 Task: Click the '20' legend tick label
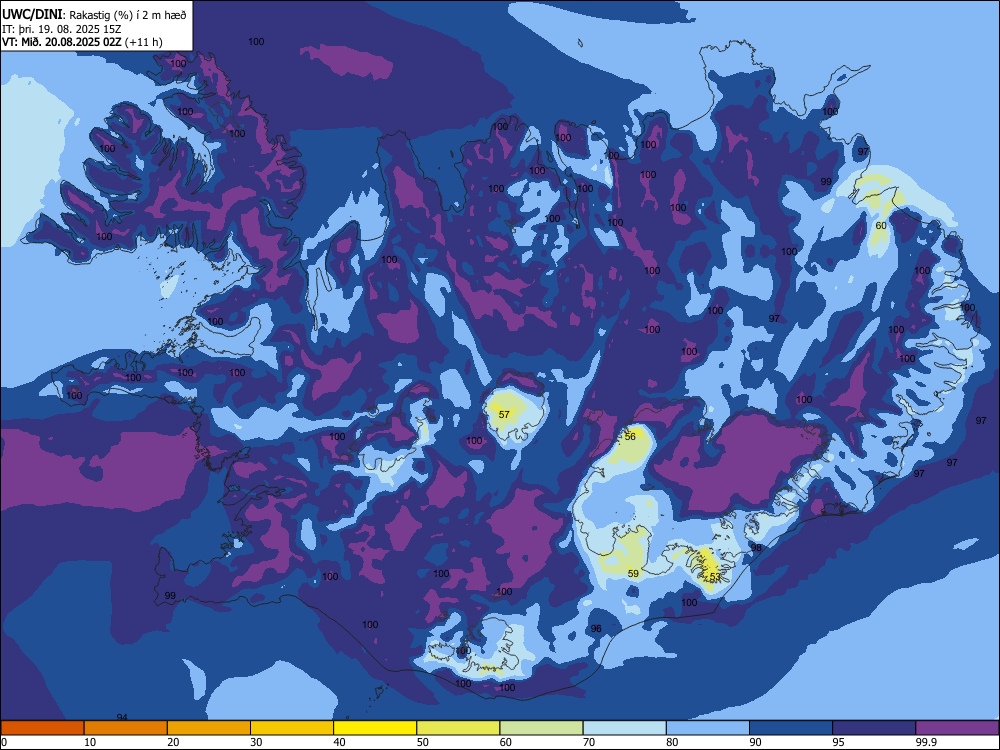click(173, 742)
